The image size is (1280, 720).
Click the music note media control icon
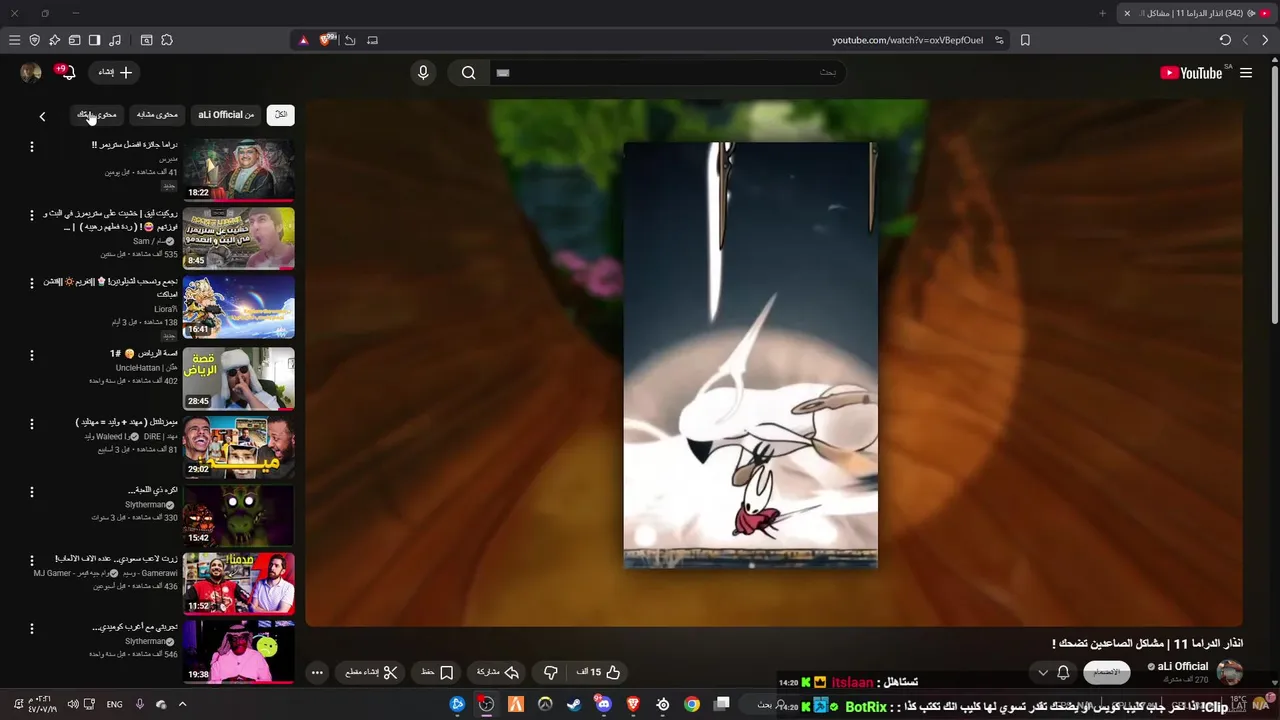[115, 40]
